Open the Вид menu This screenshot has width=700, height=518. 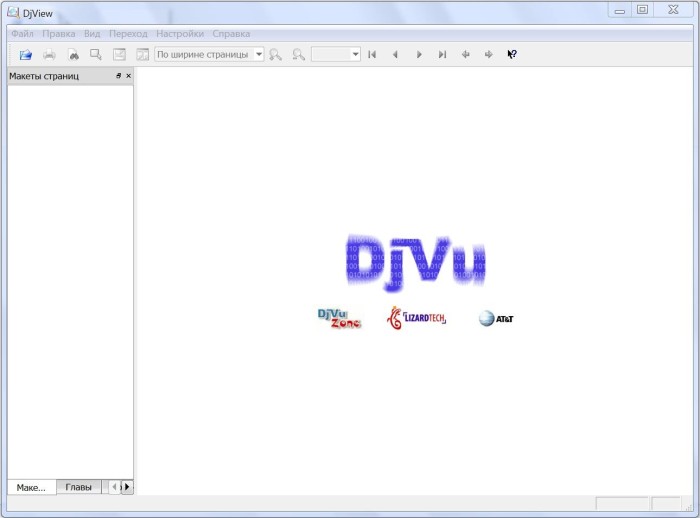tap(92, 34)
